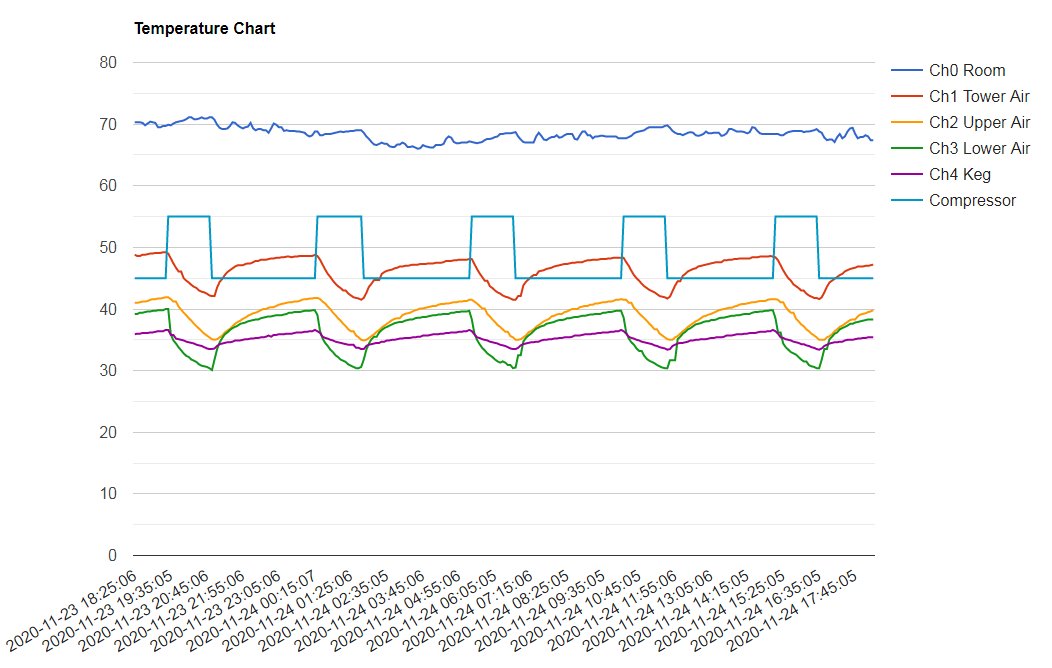Click the Ch4 Keg legend label
The width and height of the screenshot is (1052, 668).
[959, 174]
